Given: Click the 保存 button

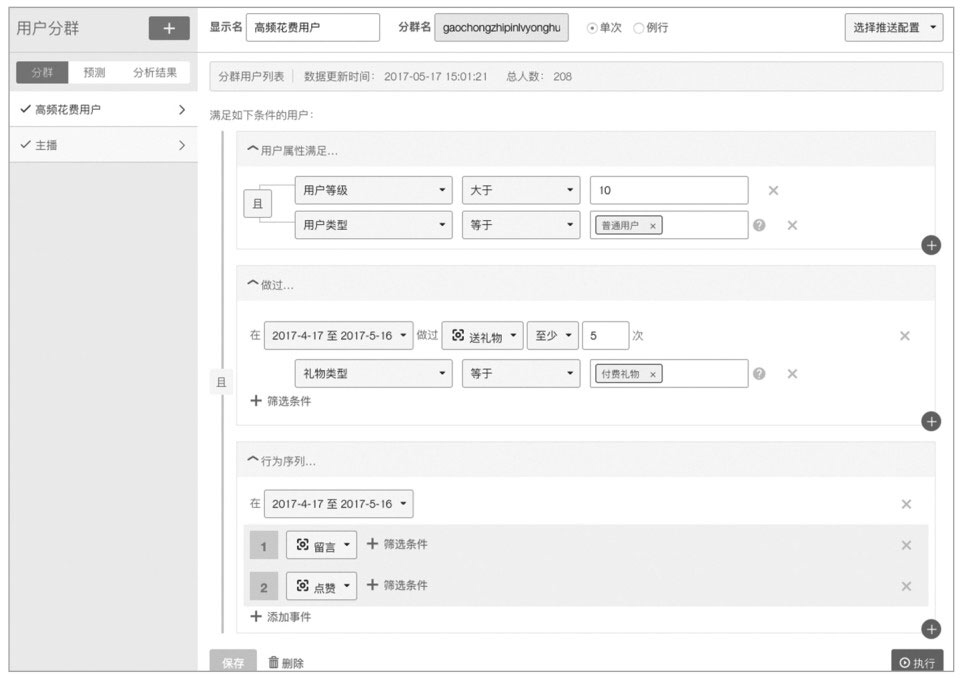Looking at the screenshot, I should 233,662.
